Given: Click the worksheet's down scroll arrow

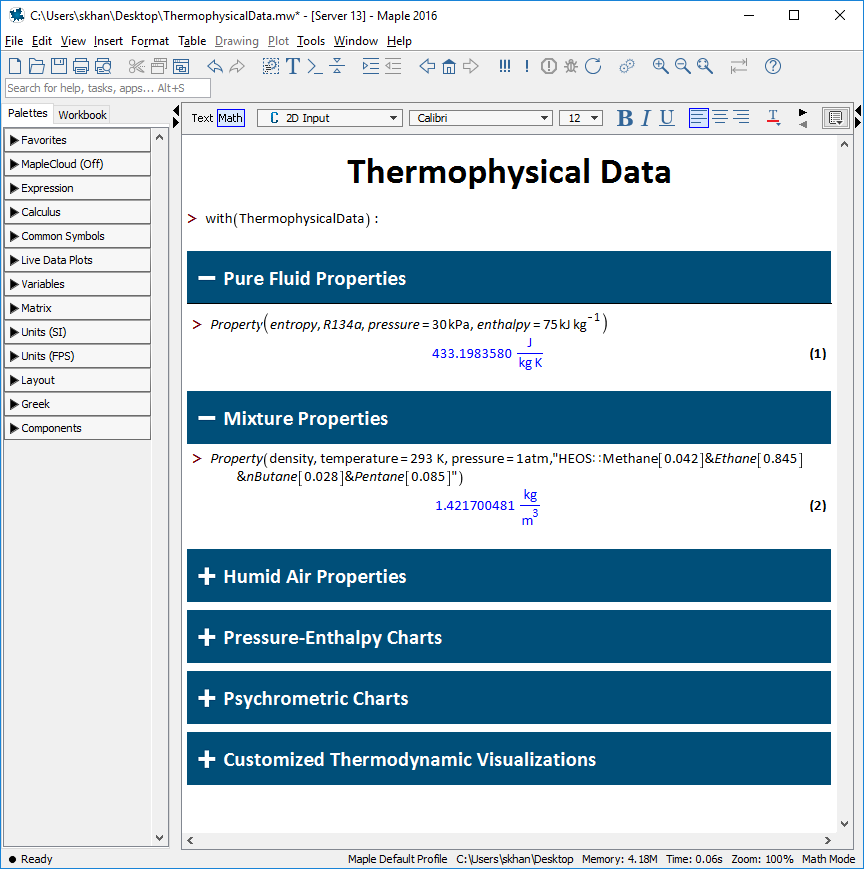Looking at the screenshot, I should point(844,824).
